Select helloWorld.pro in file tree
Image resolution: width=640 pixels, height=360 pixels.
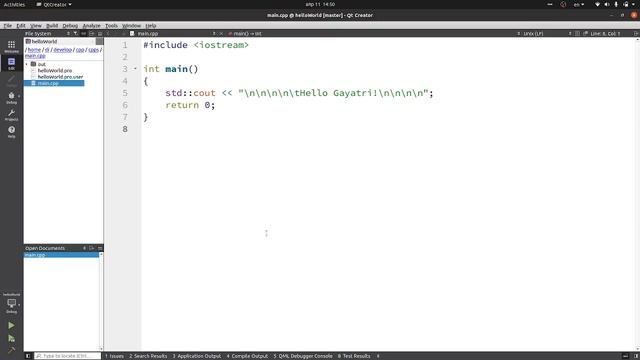click(55, 71)
